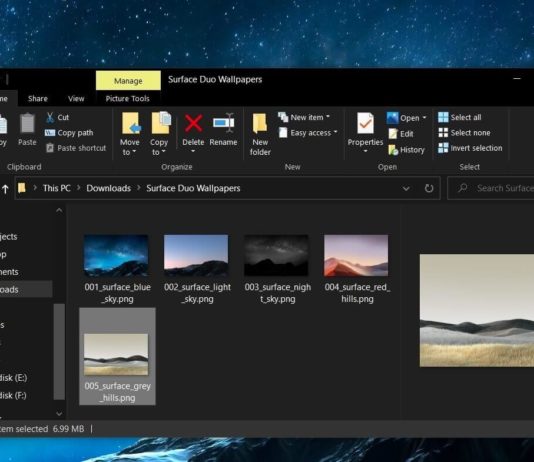Image resolution: width=534 pixels, height=462 pixels.
Task: Select 004_surface_red_hills.png thumbnail
Action: coord(356,256)
